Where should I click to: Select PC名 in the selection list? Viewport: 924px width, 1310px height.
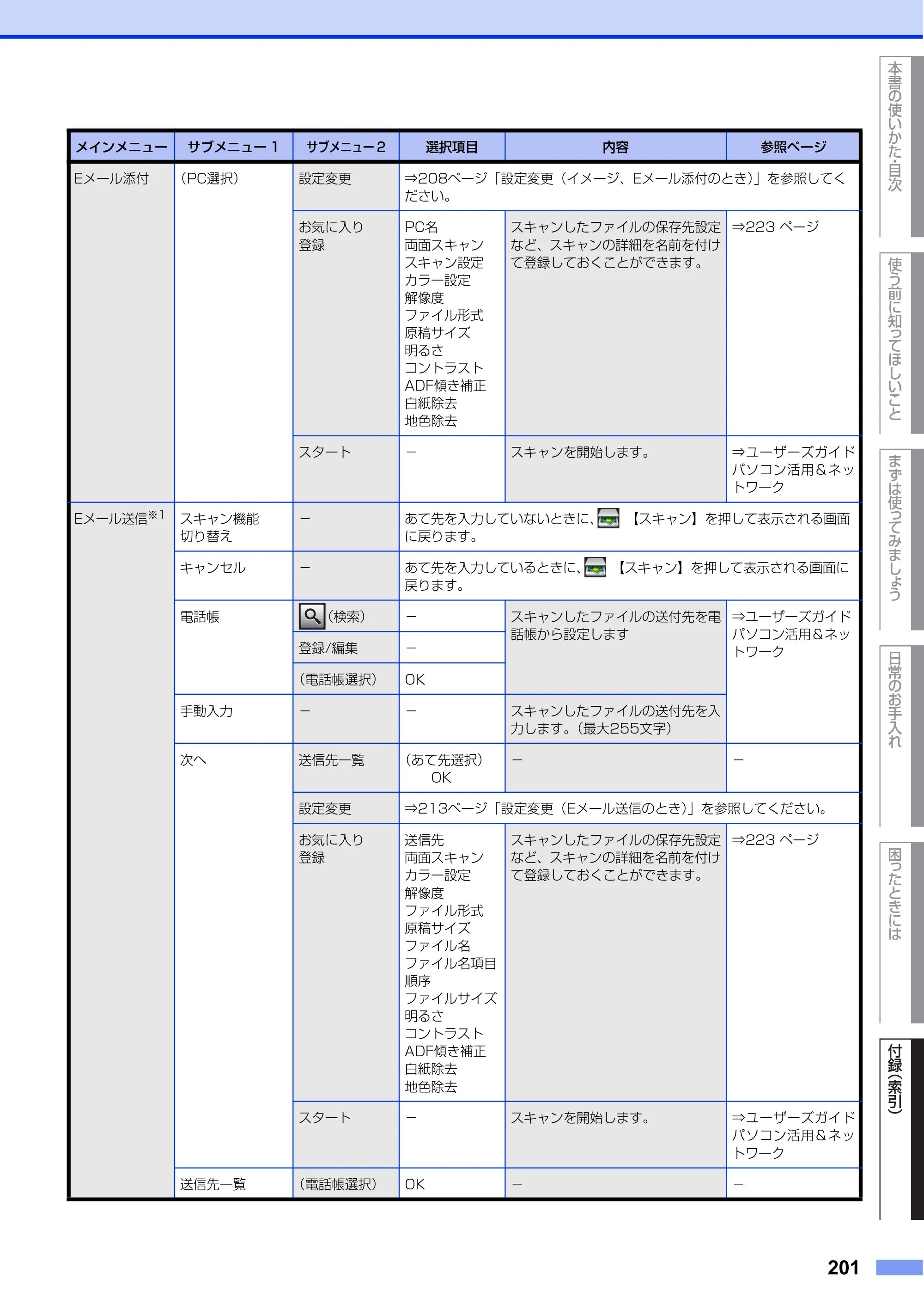click(421, 227)
